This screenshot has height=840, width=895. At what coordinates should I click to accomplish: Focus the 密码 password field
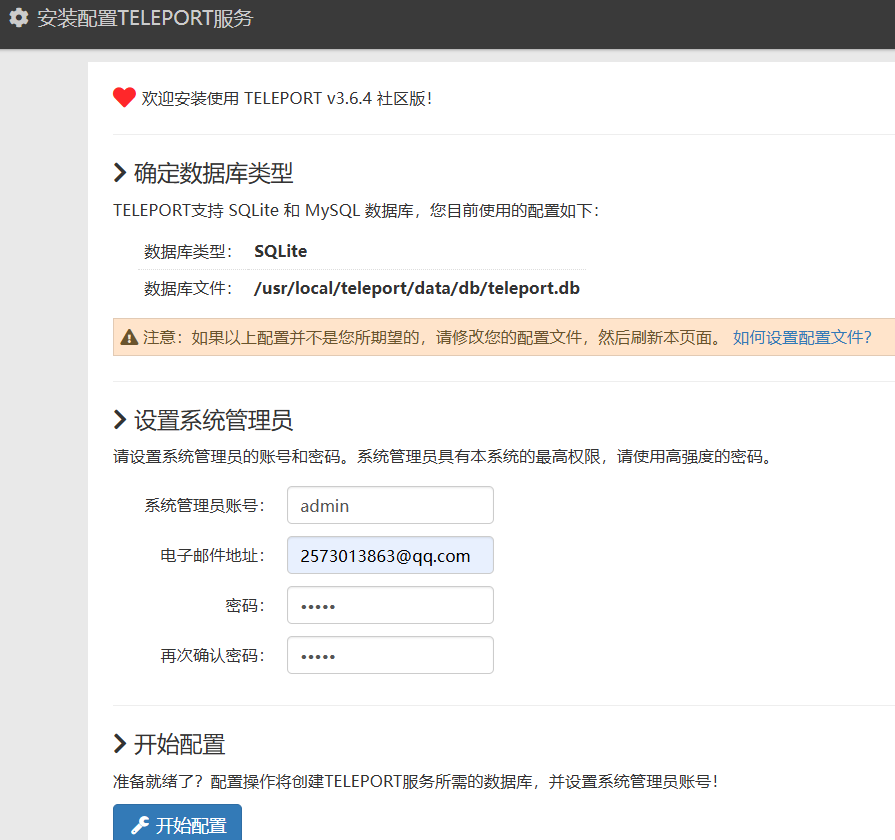[x=390, y=605]
